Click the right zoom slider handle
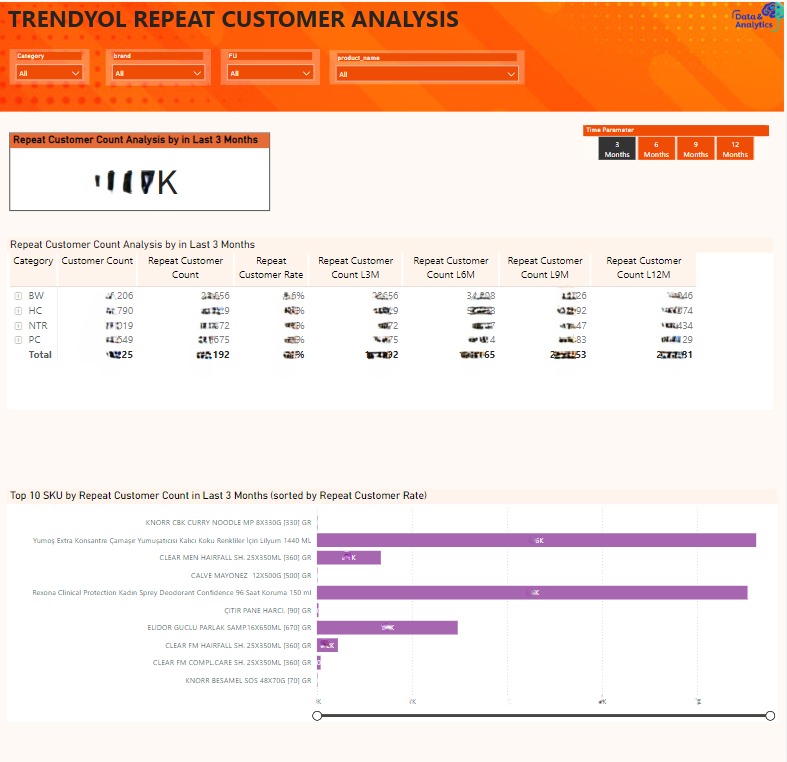This screenshot has height=762, width=787. pos(770,716)
